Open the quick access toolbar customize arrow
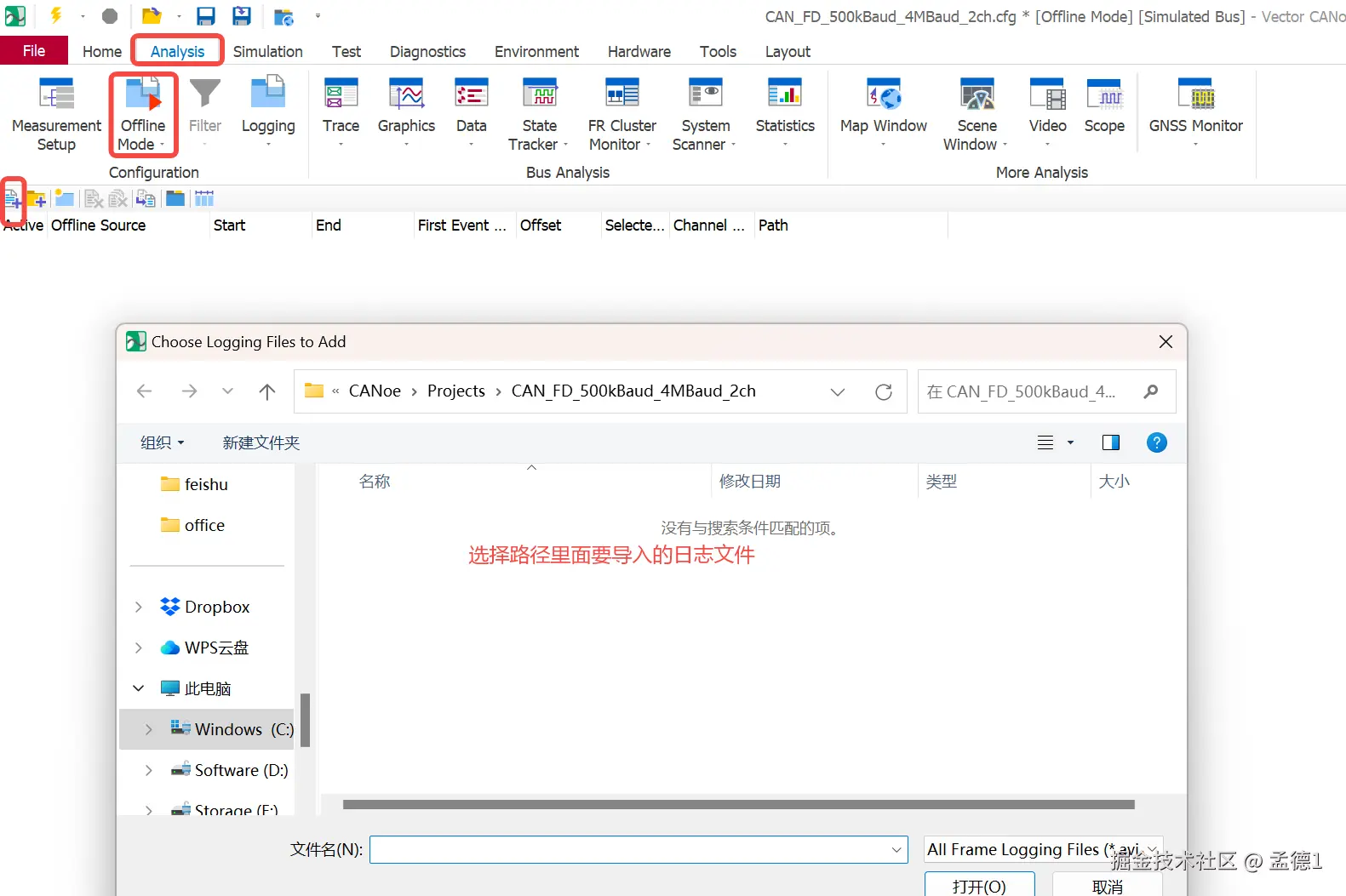 click(x=318, y=16)
